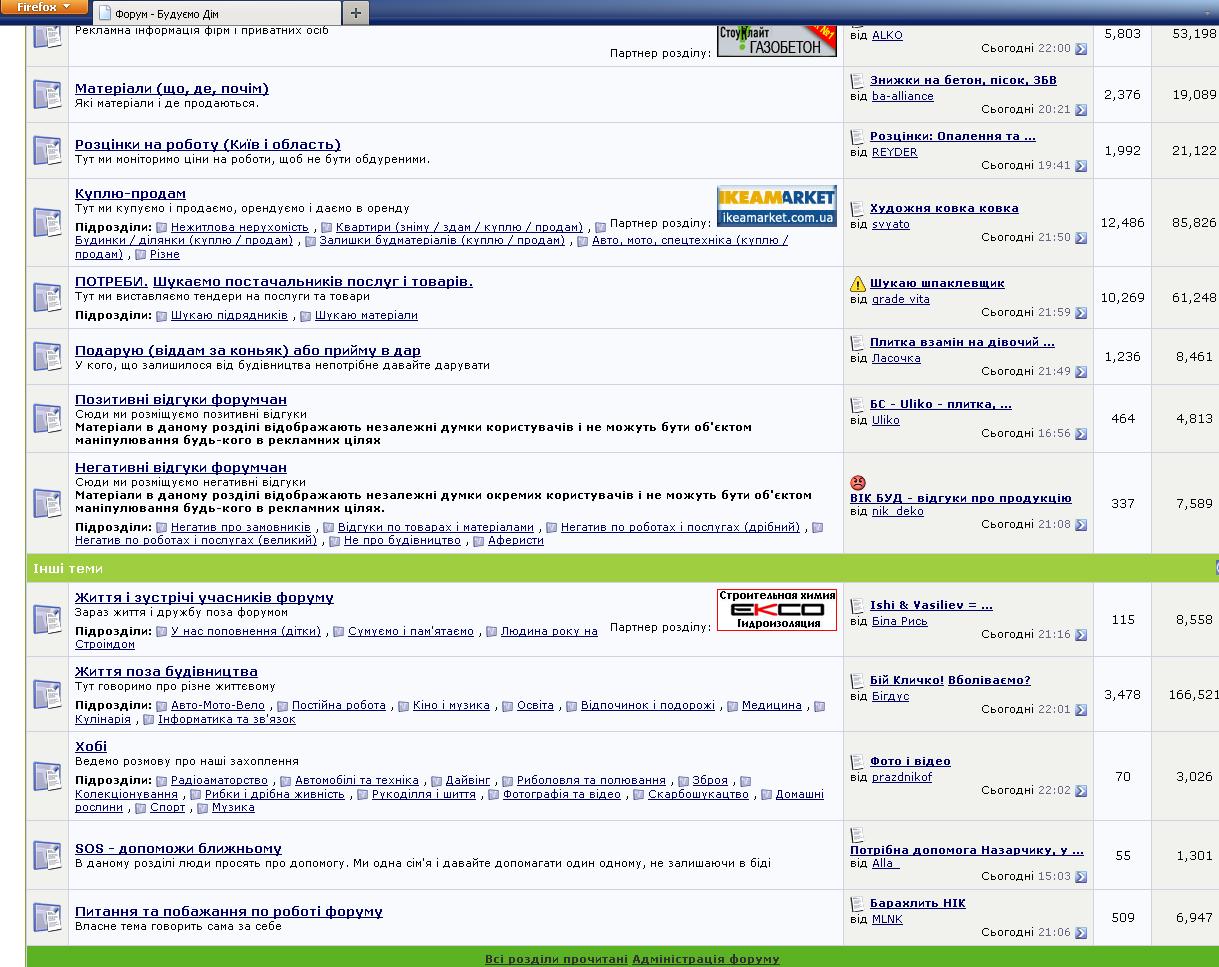Open the 'Куплю-продам' forum
Screen dimensions: 1219x967
pyautogui.click(x=130, y=193)
